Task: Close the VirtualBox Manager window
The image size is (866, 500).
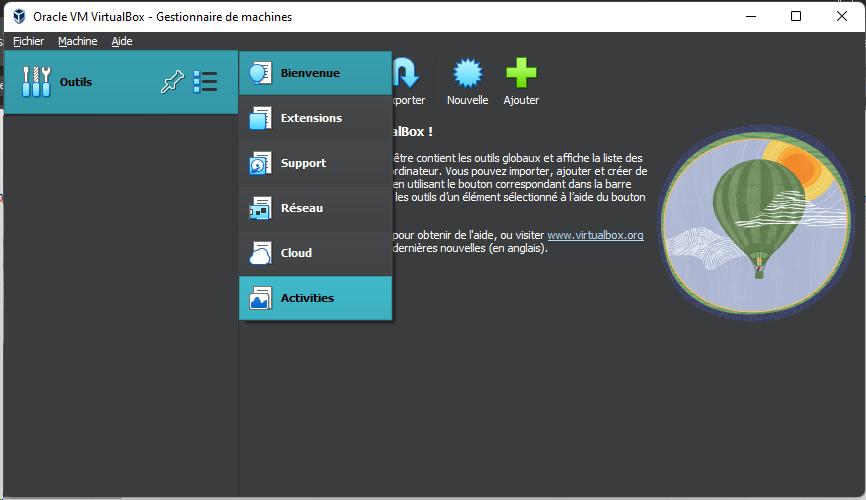Action: coord(842,17)
